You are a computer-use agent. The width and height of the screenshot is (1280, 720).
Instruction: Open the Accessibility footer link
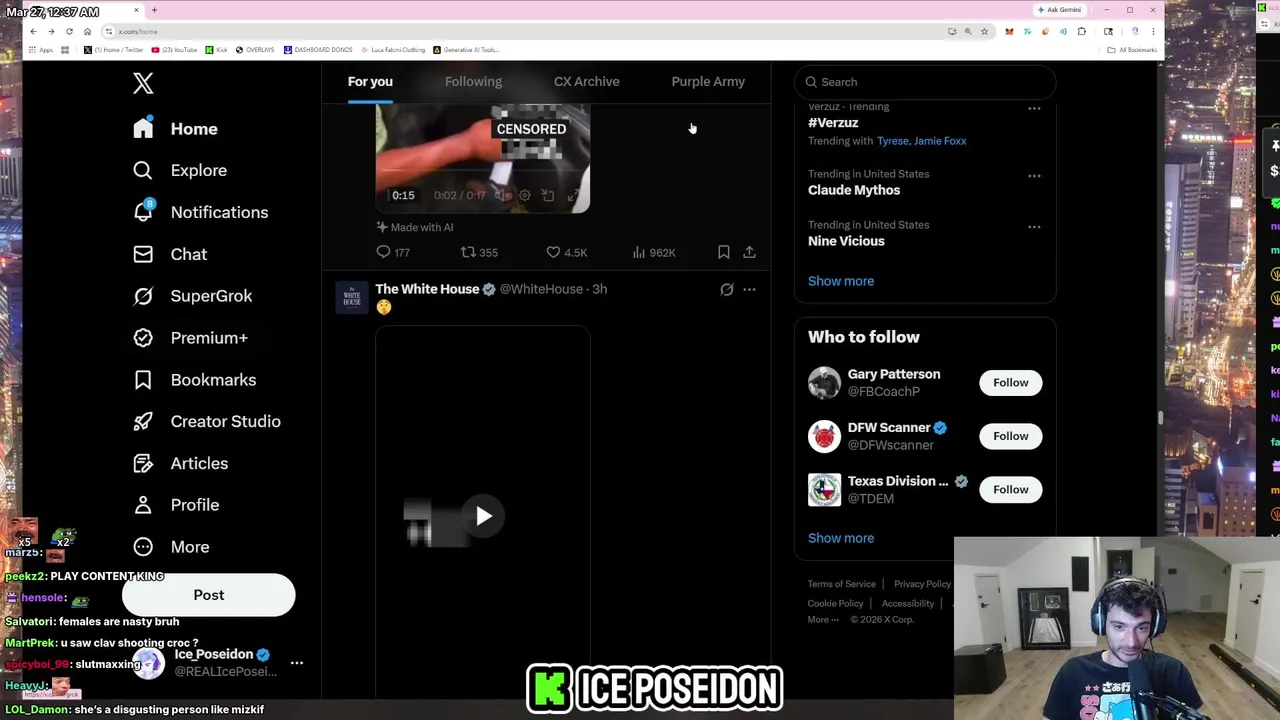click(908, 604)
